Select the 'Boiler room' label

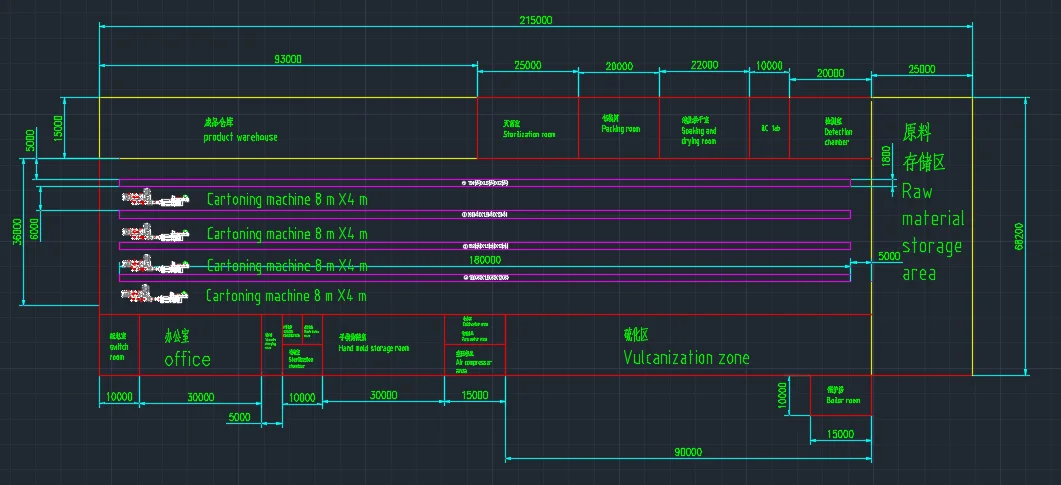pyautogui.click(x=842, y=400)
